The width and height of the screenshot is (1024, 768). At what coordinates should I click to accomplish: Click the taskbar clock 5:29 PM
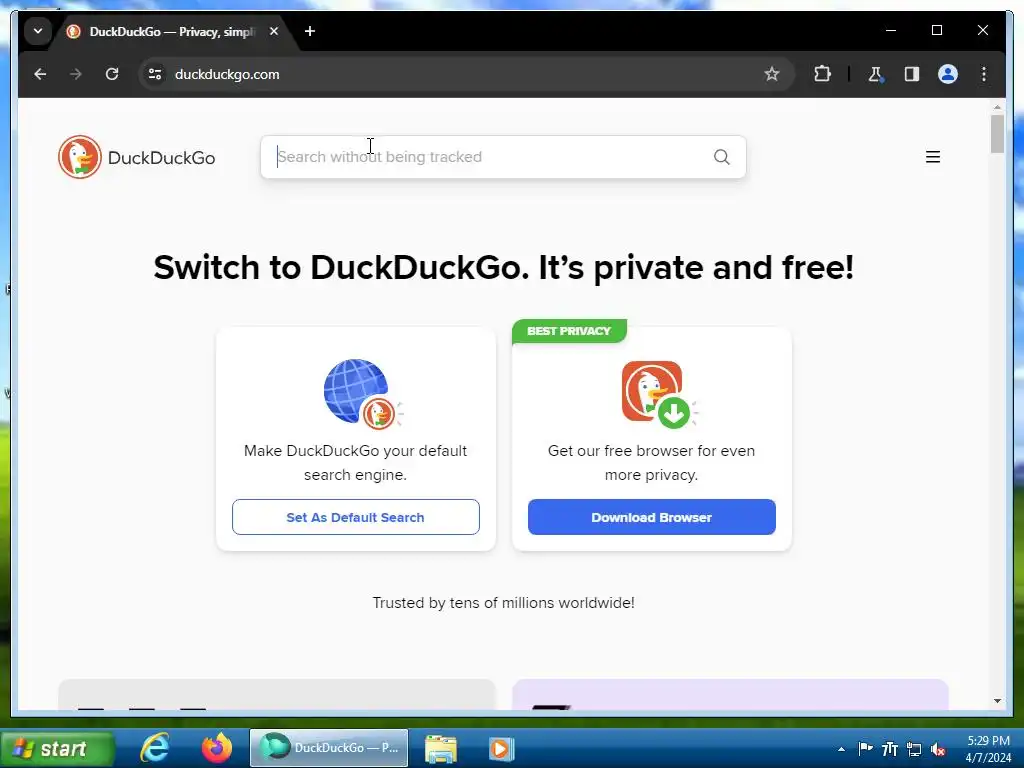[x=988, y=741]
